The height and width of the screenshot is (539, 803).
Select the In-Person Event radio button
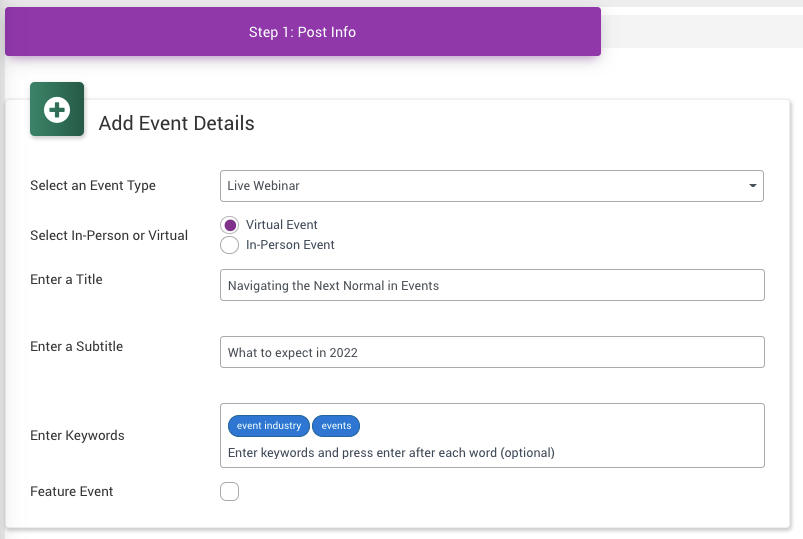(229, 245)
